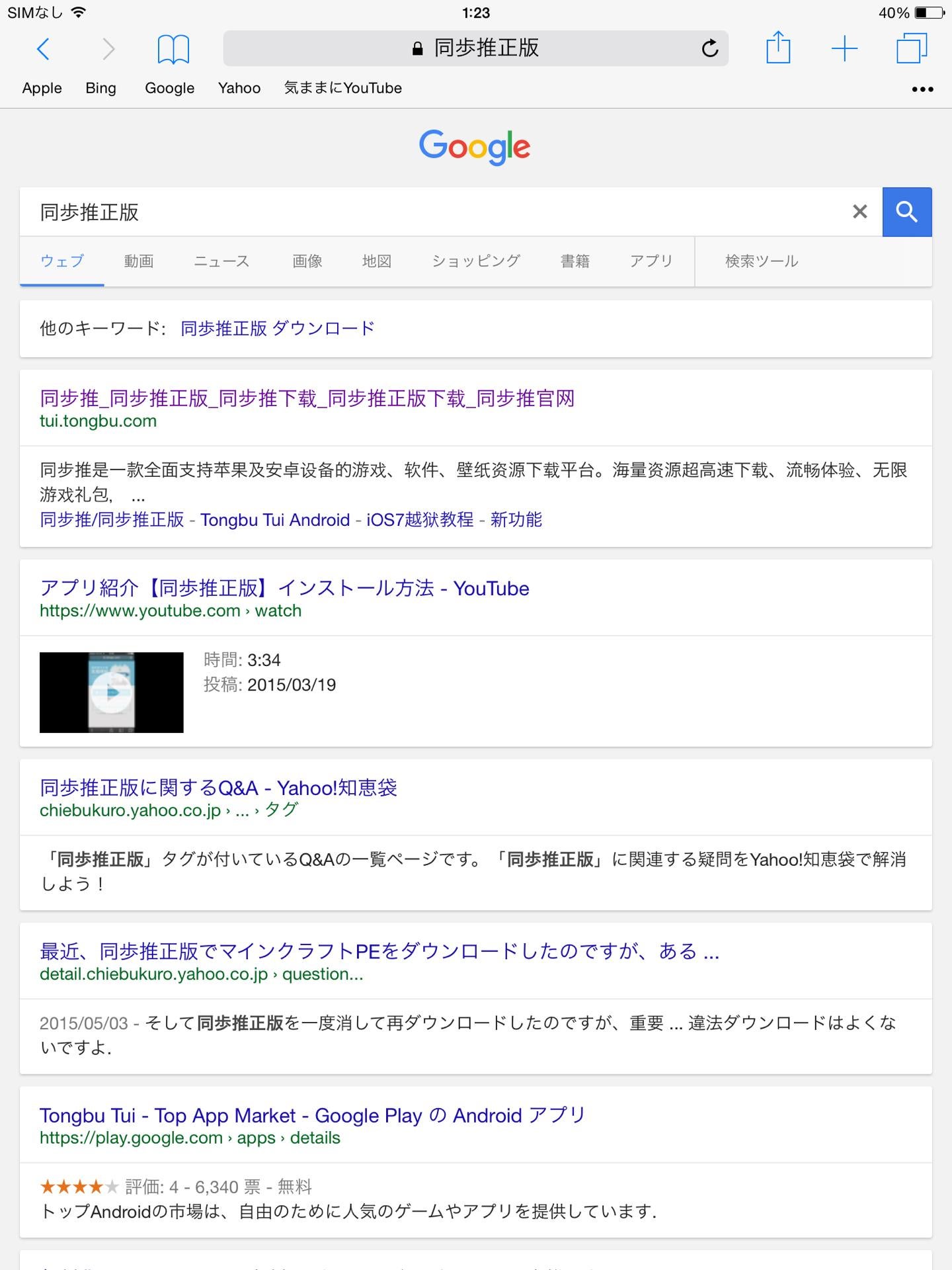Show all open tabs icon
Viewport: 952px width, 1270px height.
[912, 48]
